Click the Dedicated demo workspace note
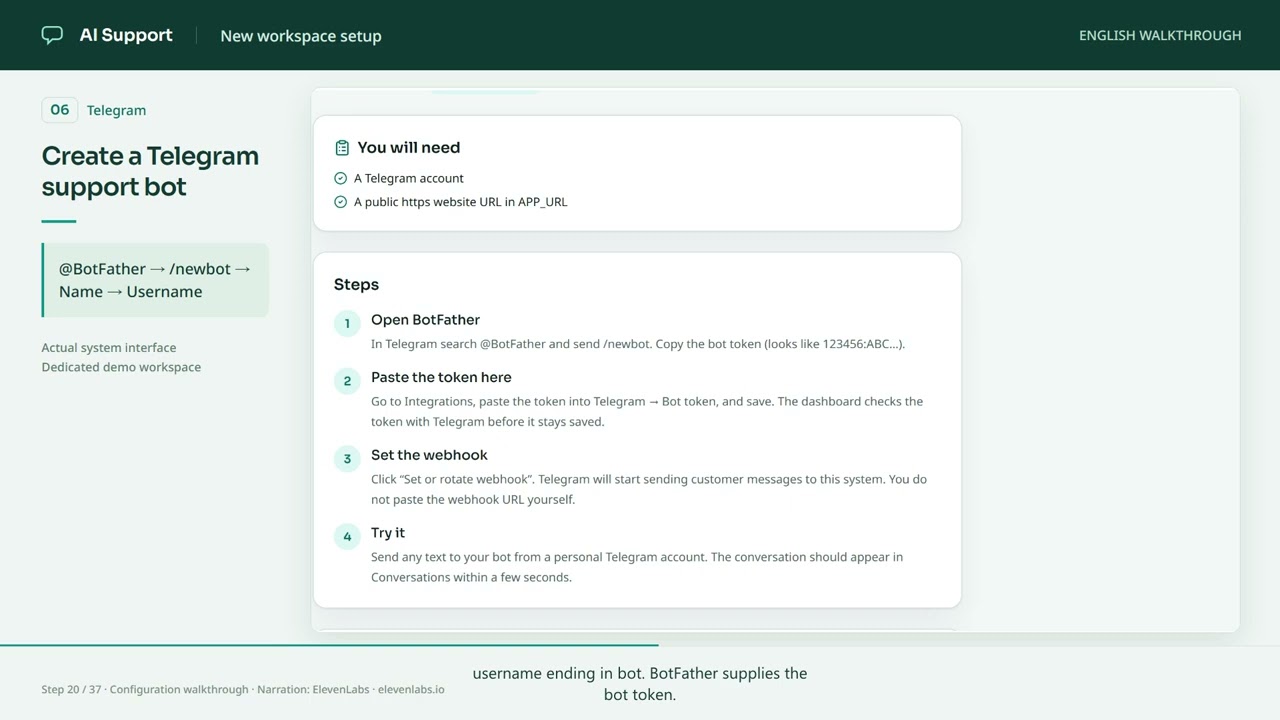This screenshot has height=720, width=1280. coord(121,367)
